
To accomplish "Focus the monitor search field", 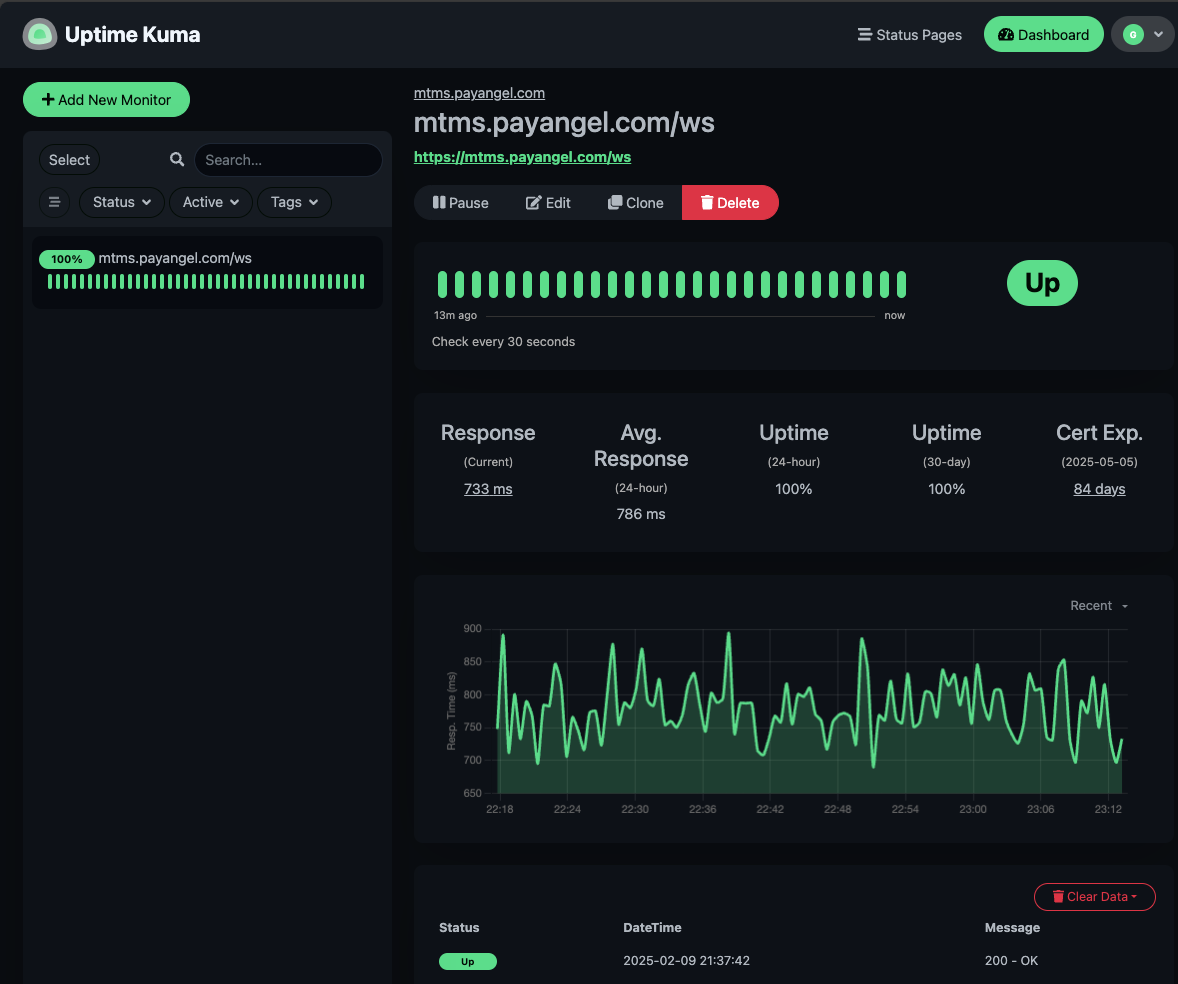I will tap(288, 160).
